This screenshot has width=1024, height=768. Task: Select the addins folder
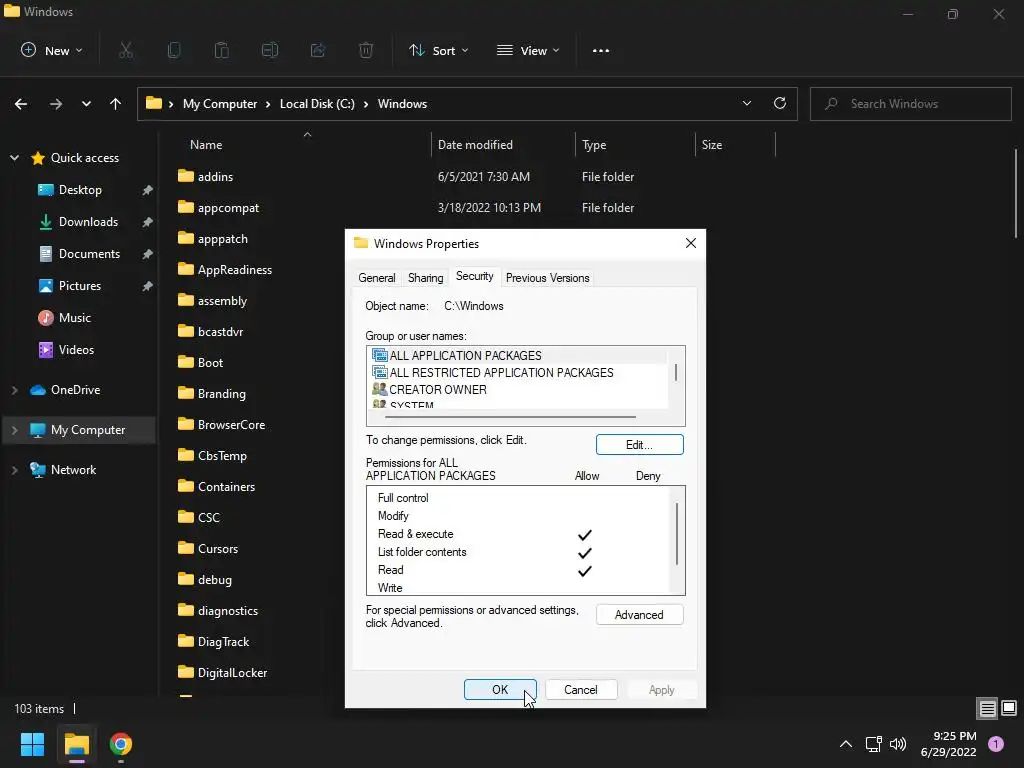click(x=215, y=176)
